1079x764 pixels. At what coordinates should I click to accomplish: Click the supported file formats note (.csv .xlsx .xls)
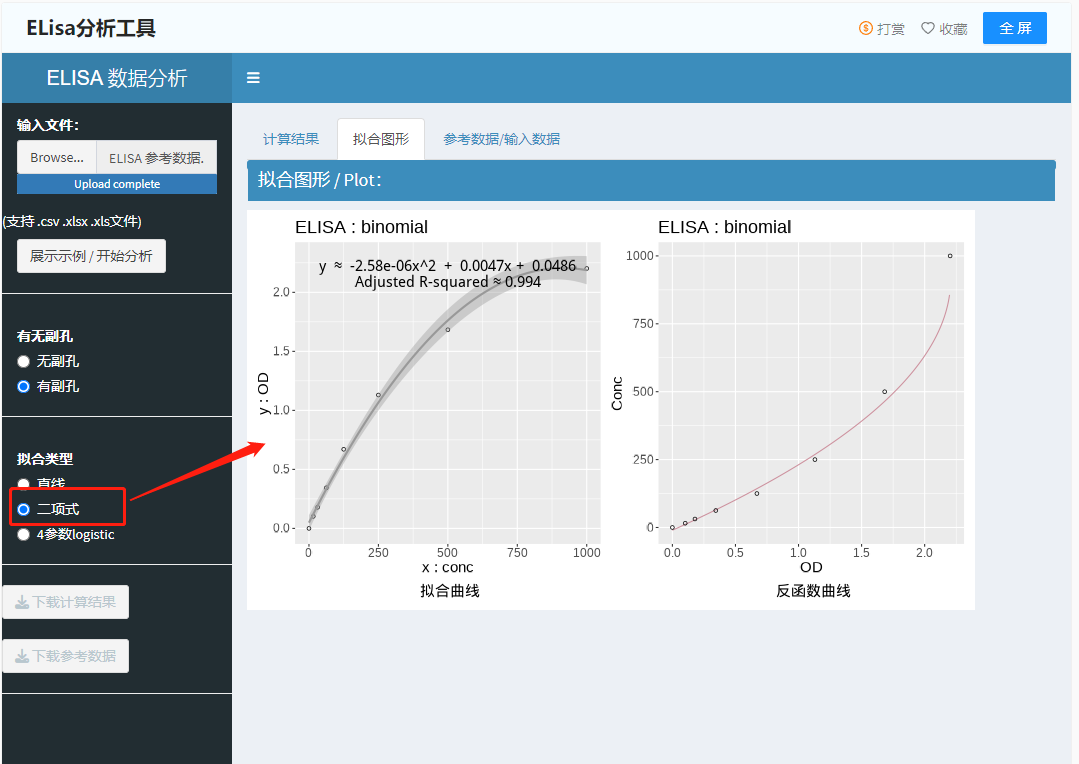click(72, 222)
